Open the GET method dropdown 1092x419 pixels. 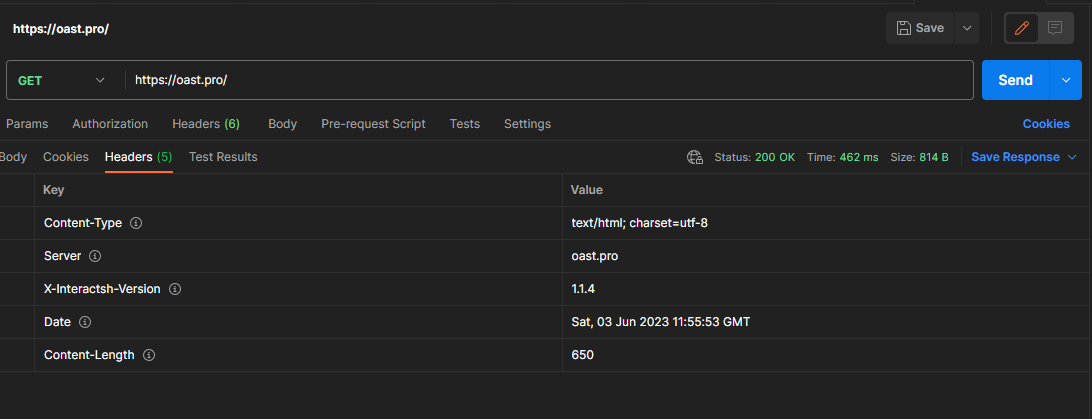point(62,80)
